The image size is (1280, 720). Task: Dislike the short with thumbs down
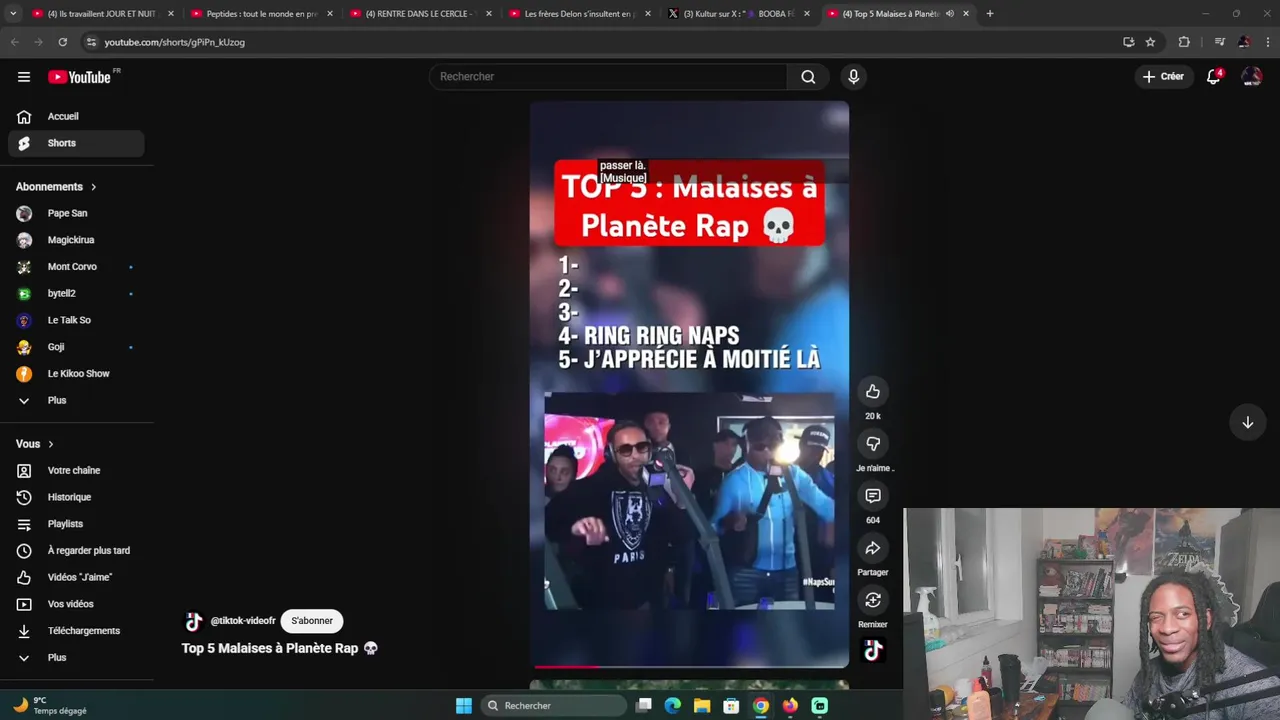click(873, 443)
